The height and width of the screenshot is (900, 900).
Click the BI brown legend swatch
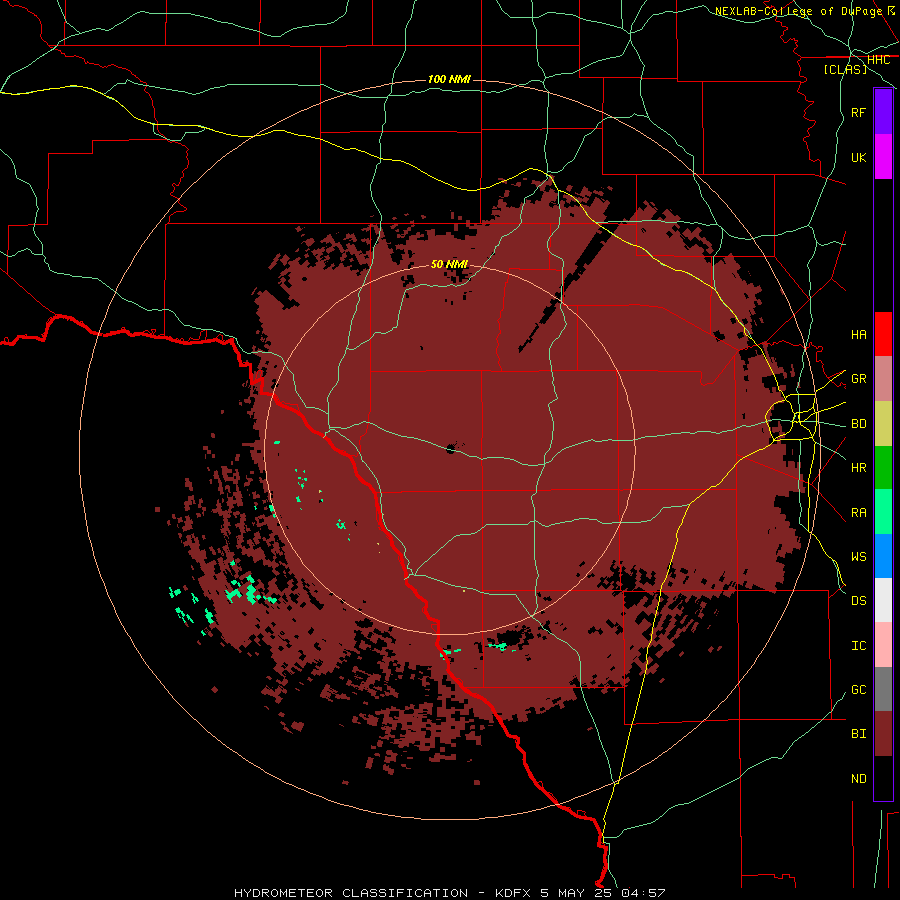pos(883,734)
